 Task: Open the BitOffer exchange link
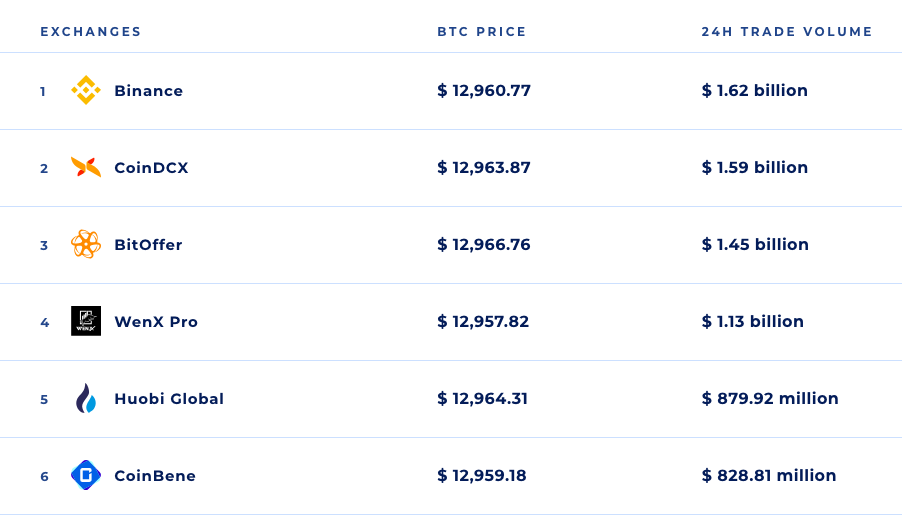pos(148,245)
